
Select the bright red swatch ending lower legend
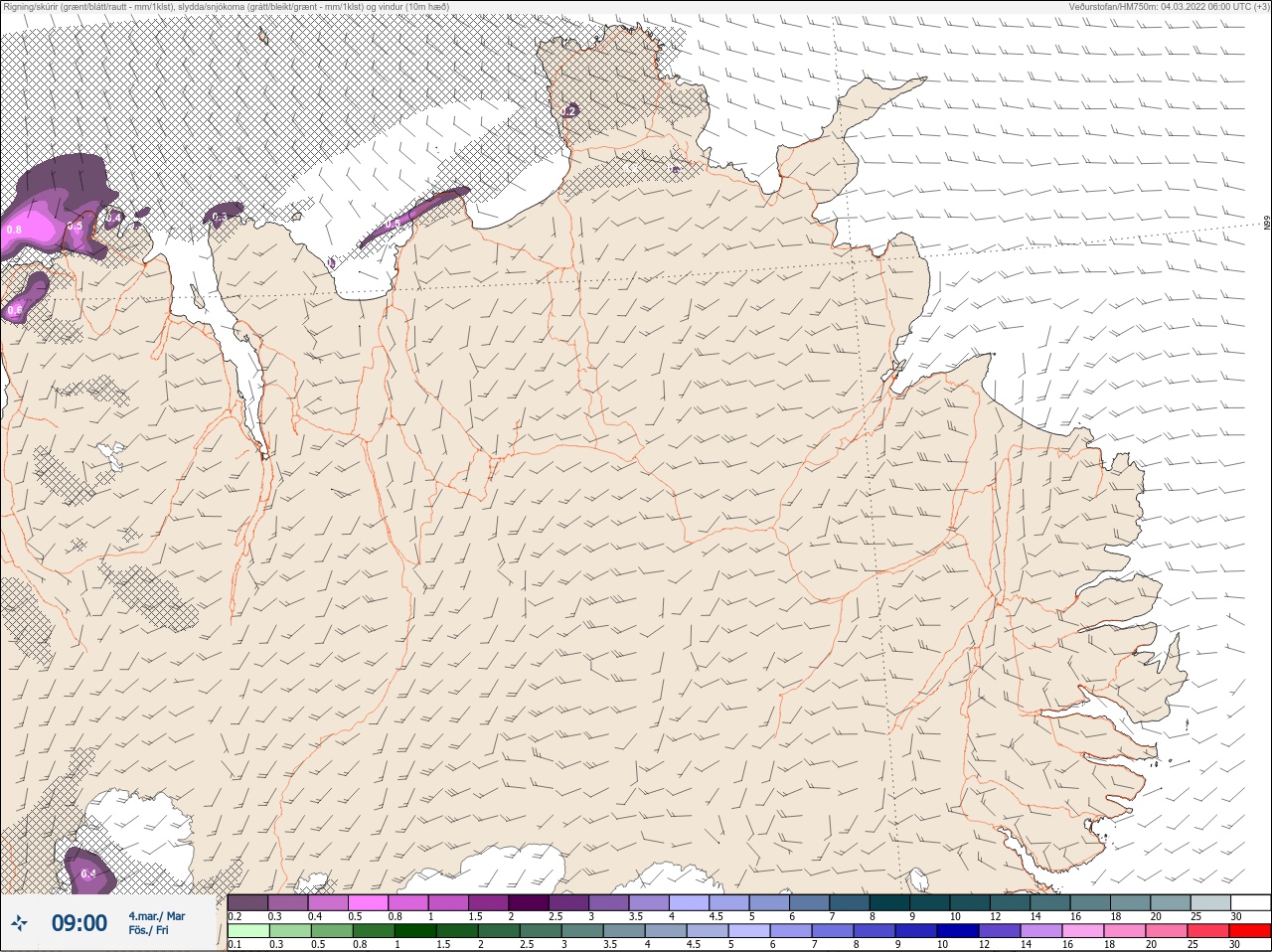(1250, 931)
